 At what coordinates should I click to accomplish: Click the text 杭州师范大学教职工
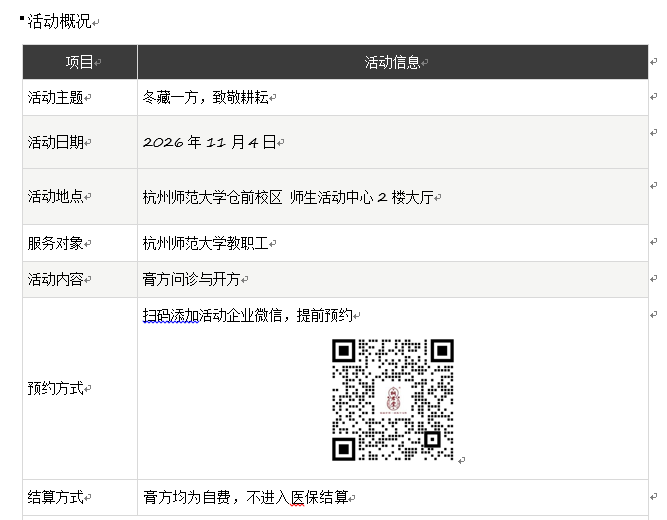(205, 243)
